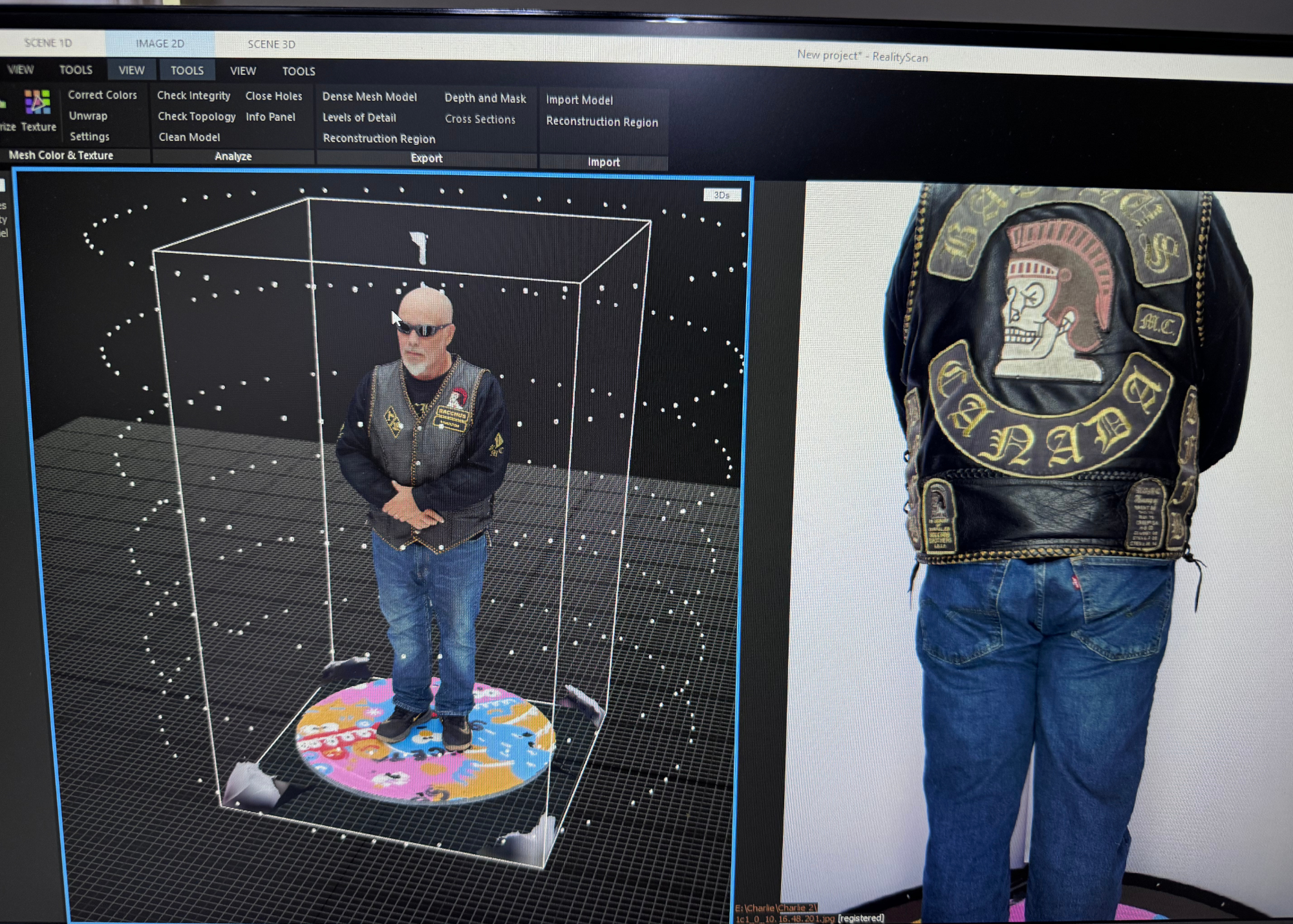The width and height of the screenshot is (1293, 924).
Task: Click the top reconstruction region handle widget
Action: click(x=420, y=248)
